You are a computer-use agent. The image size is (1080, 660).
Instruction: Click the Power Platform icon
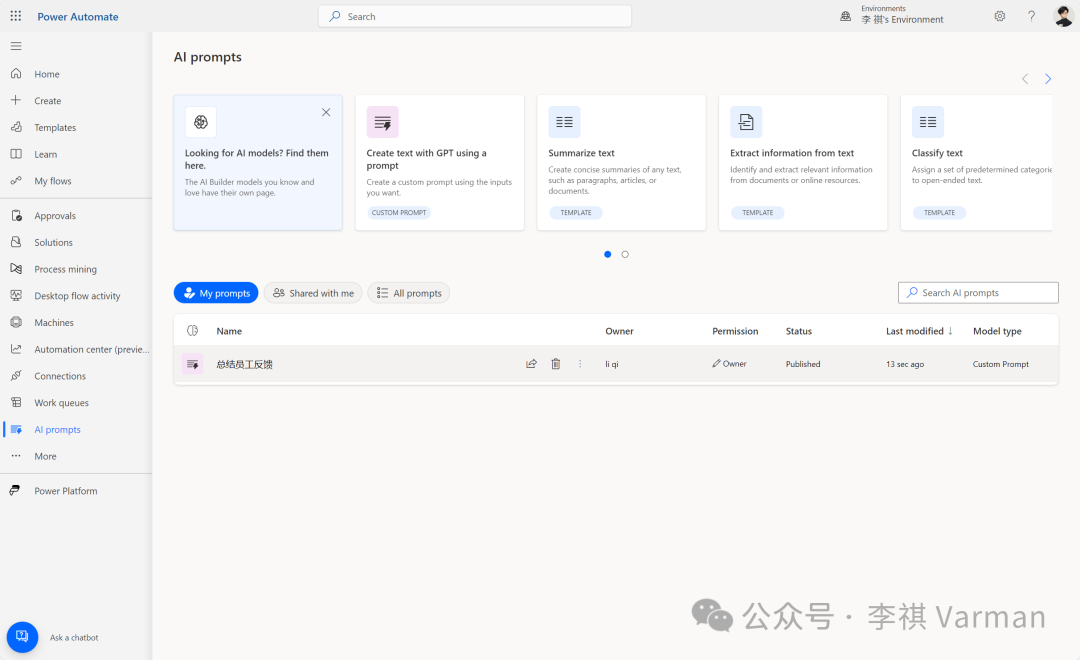click(x=14, y=491)
